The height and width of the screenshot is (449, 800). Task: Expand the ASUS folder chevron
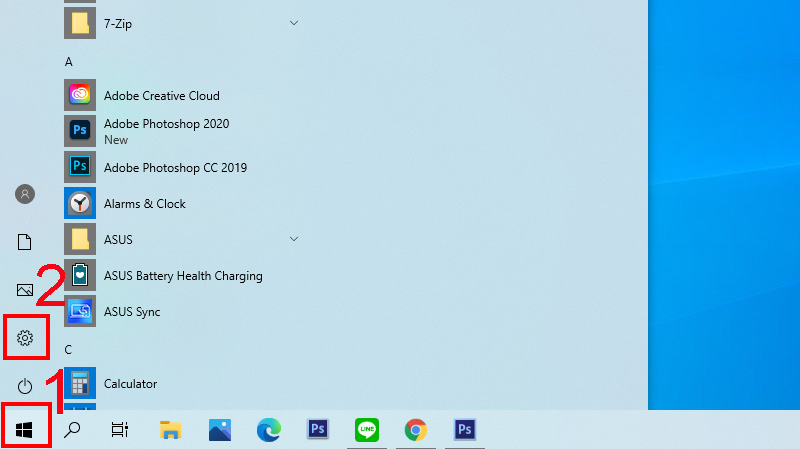tap(294, 239)
